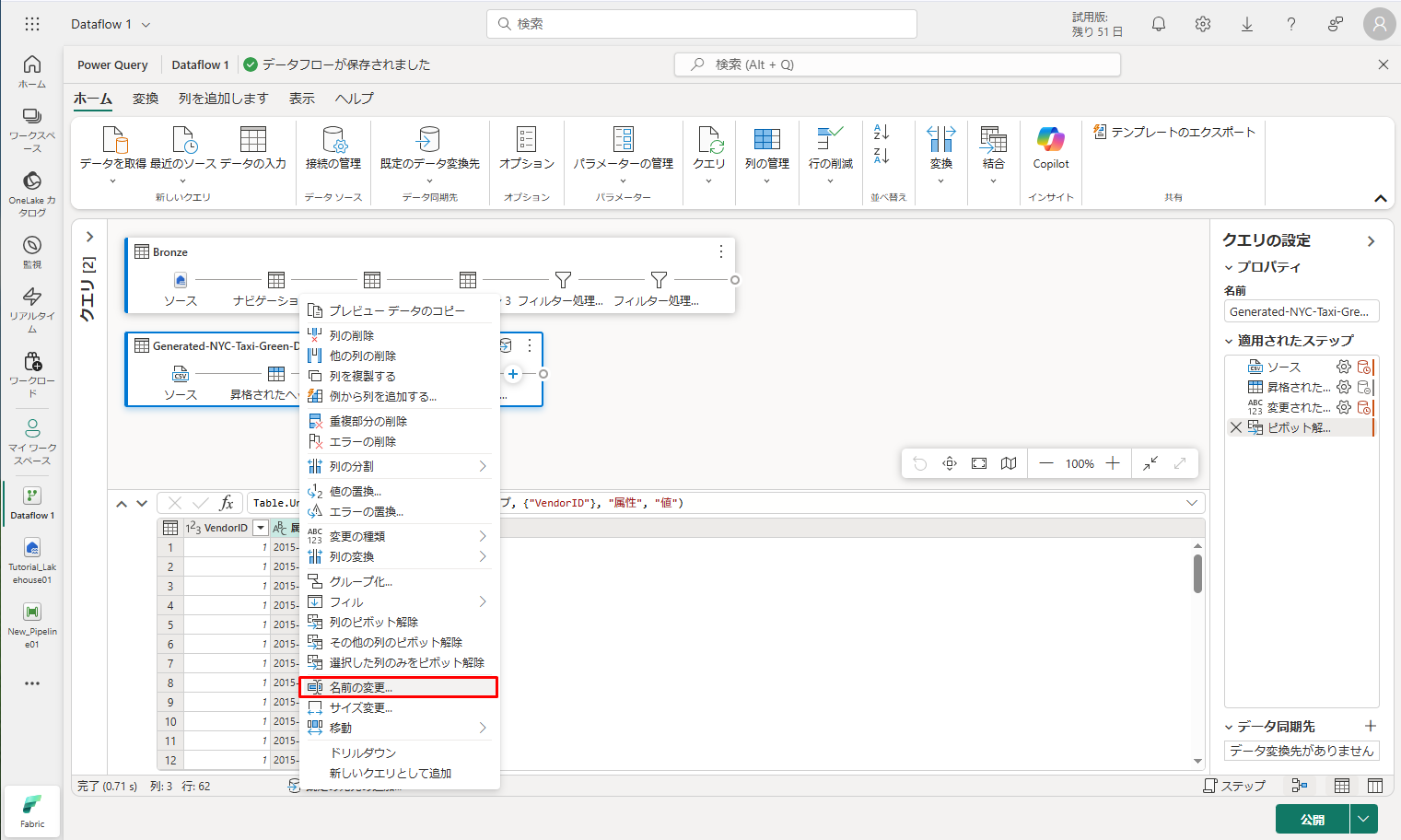Open OneLake カタログ in left sidebar
Screen dimensions: 1401x840
point(32,192)
